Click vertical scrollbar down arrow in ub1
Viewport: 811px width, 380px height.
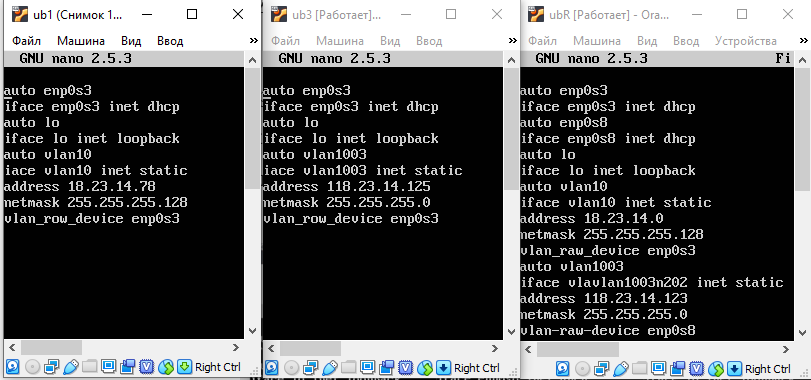tap(252, 331)
